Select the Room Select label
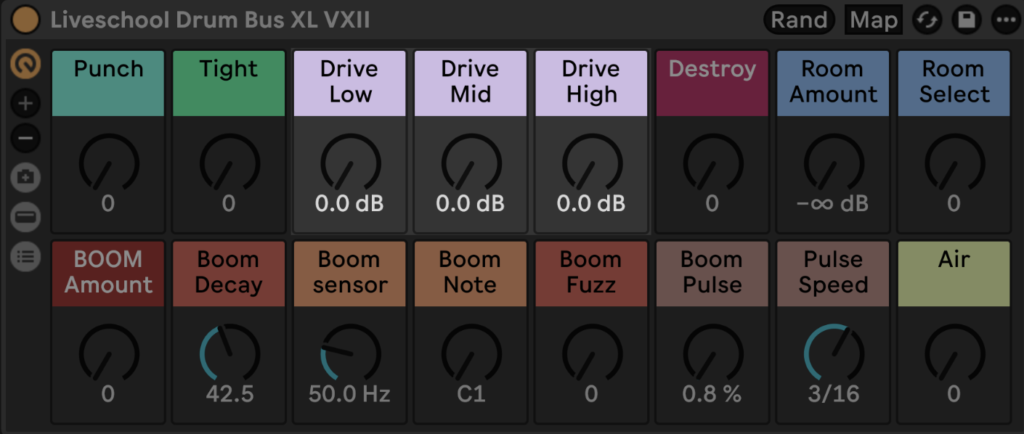 954,84
